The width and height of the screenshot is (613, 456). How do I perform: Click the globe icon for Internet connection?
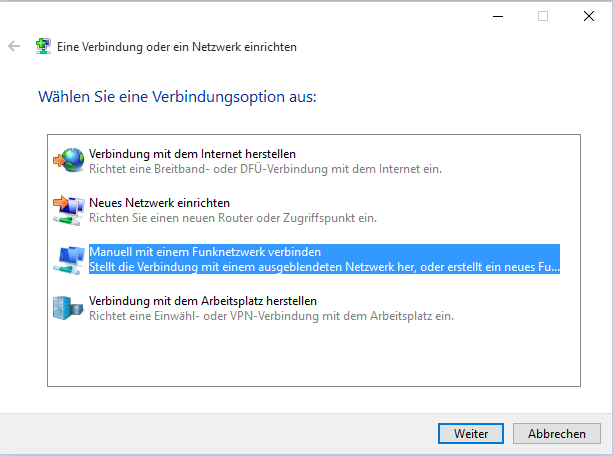(69, 160)
